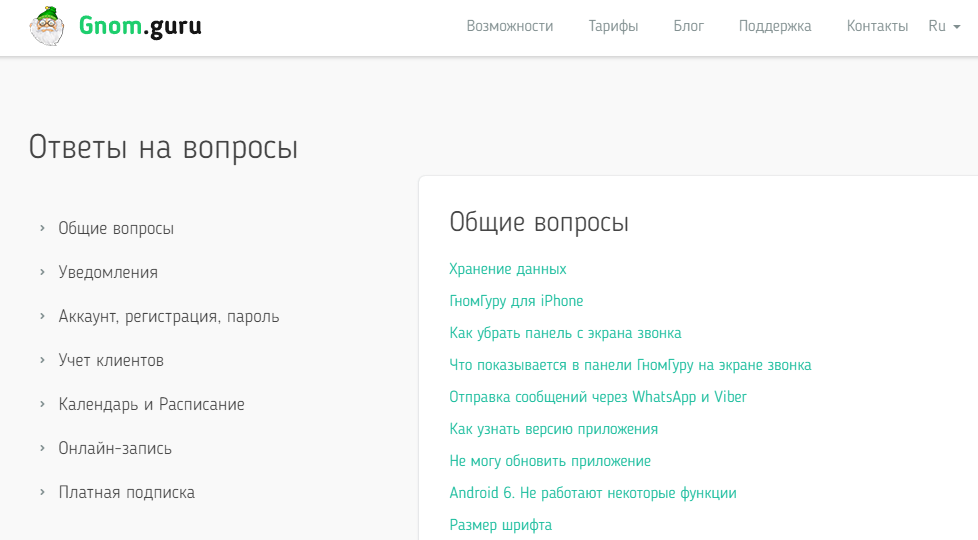Viewport: 978px width, 540px height.
Task: Expand the Общие вопросы sidebar category
Action: coord(116,228)
